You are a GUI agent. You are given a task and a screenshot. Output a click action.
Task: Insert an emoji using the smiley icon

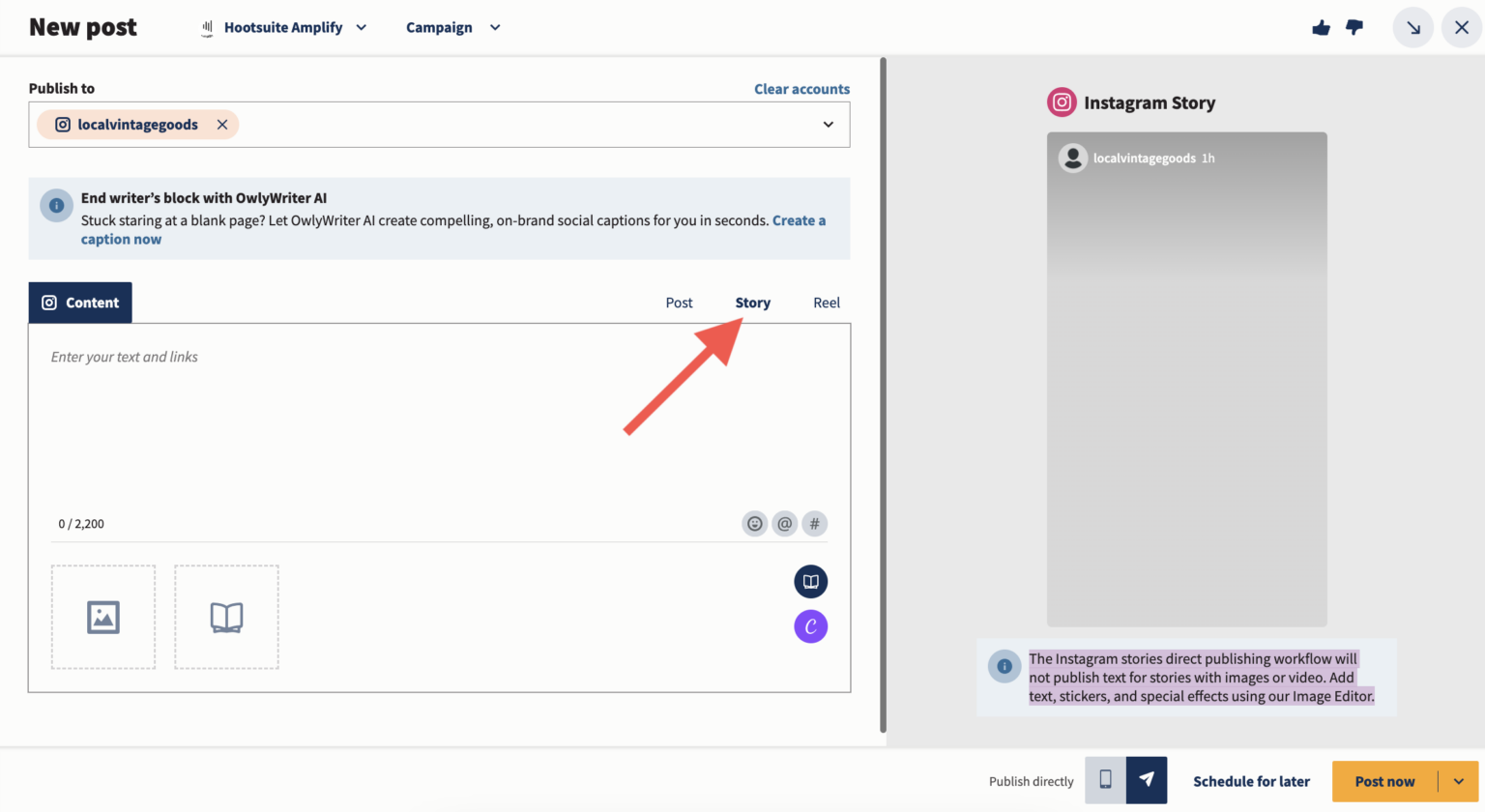[x=754, y=524]
